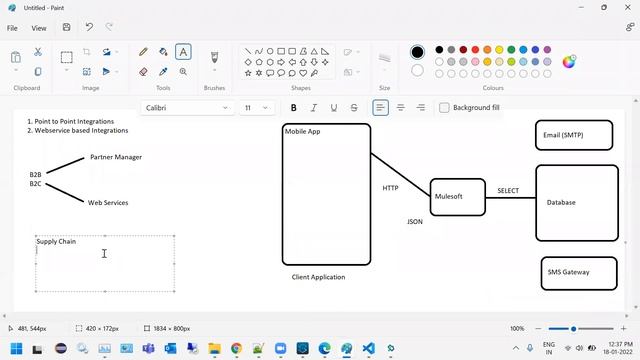This screenshot has width=640, height=360.
Task: Expand the Brushes options arrow
Action: click(214, 70)
